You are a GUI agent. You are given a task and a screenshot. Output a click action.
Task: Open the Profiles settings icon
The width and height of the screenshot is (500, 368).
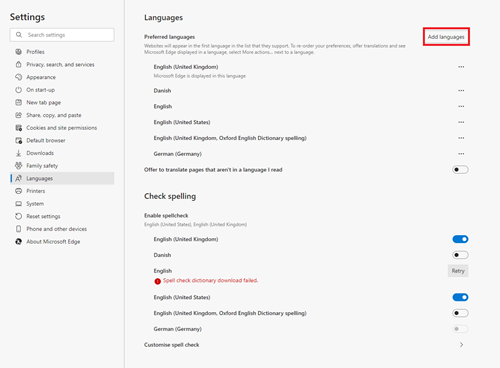[19, 52]
